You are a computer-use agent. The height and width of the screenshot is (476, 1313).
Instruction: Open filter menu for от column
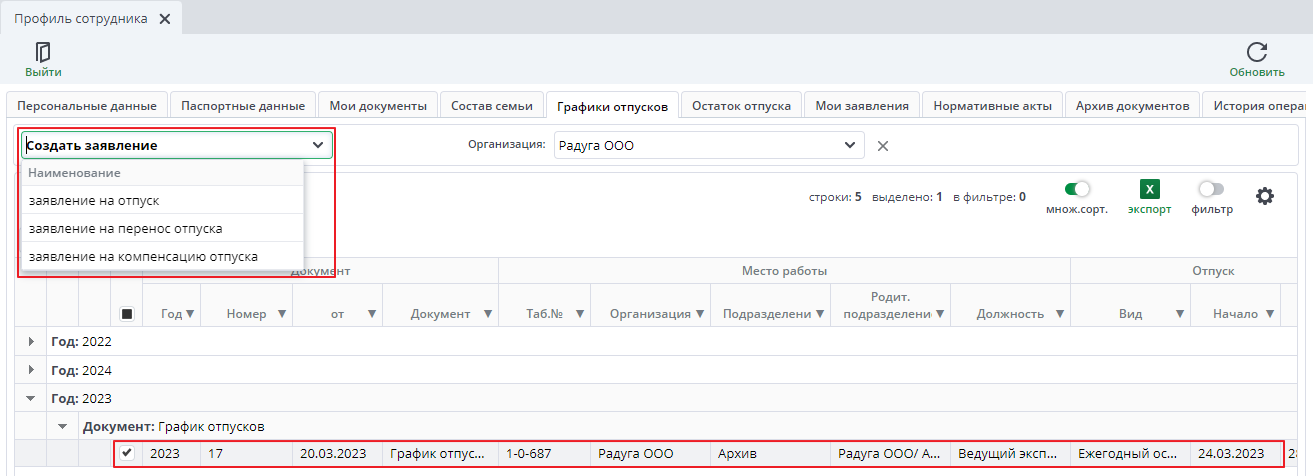click(x=372, y=314)
